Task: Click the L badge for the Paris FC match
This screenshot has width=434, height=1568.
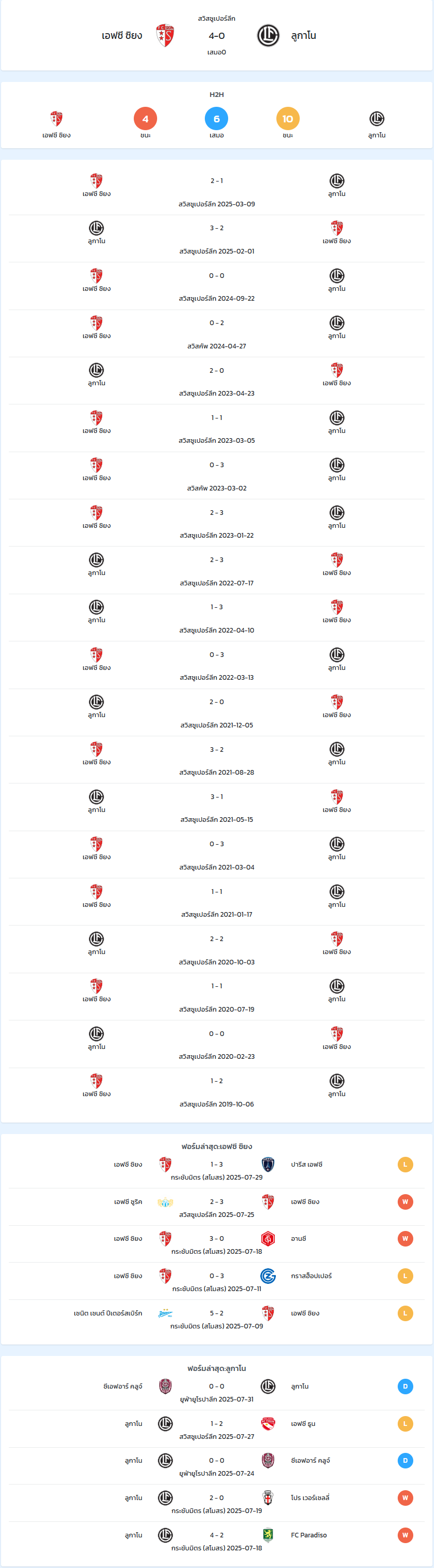Action: 405,1165
